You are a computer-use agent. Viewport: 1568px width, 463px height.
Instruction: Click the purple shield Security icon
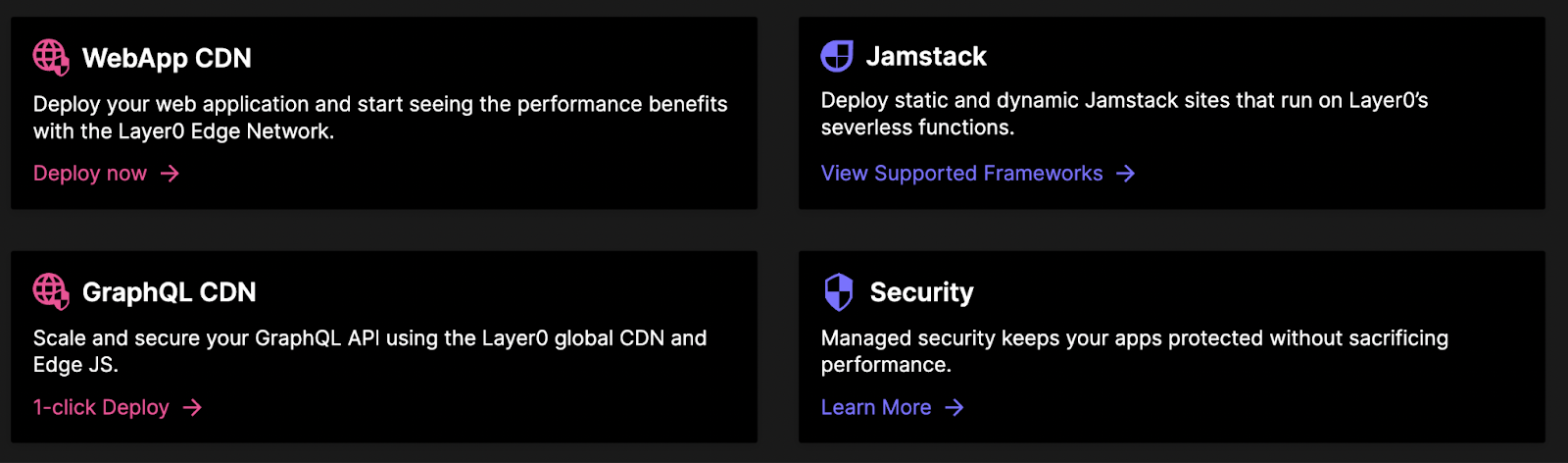coord(839,291)
